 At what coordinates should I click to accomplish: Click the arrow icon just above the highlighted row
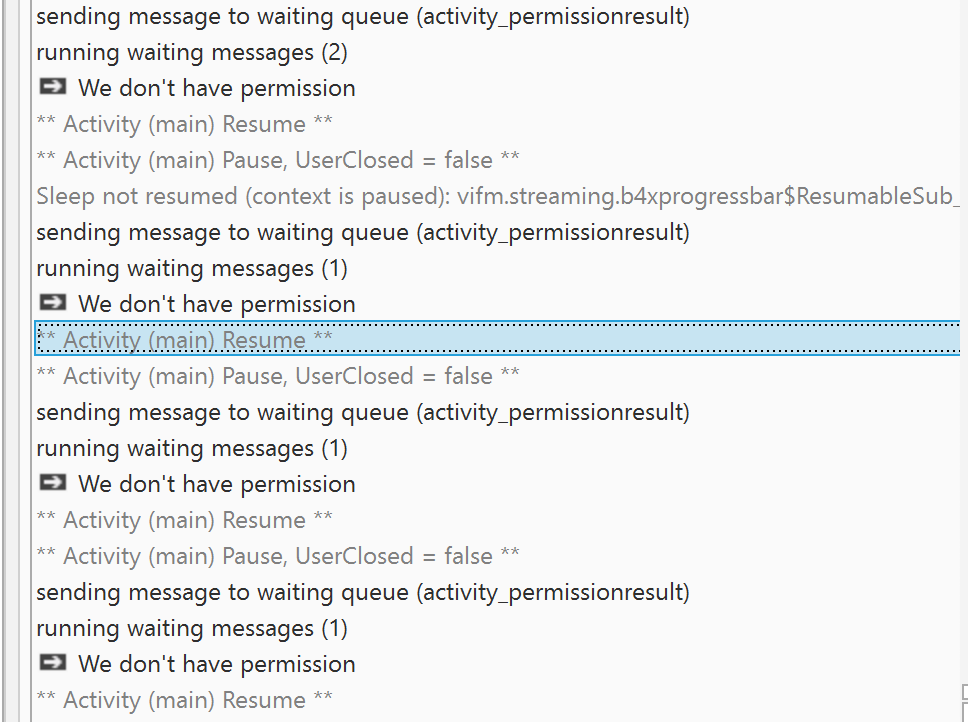pyautogui.click(x=52, y=304)
